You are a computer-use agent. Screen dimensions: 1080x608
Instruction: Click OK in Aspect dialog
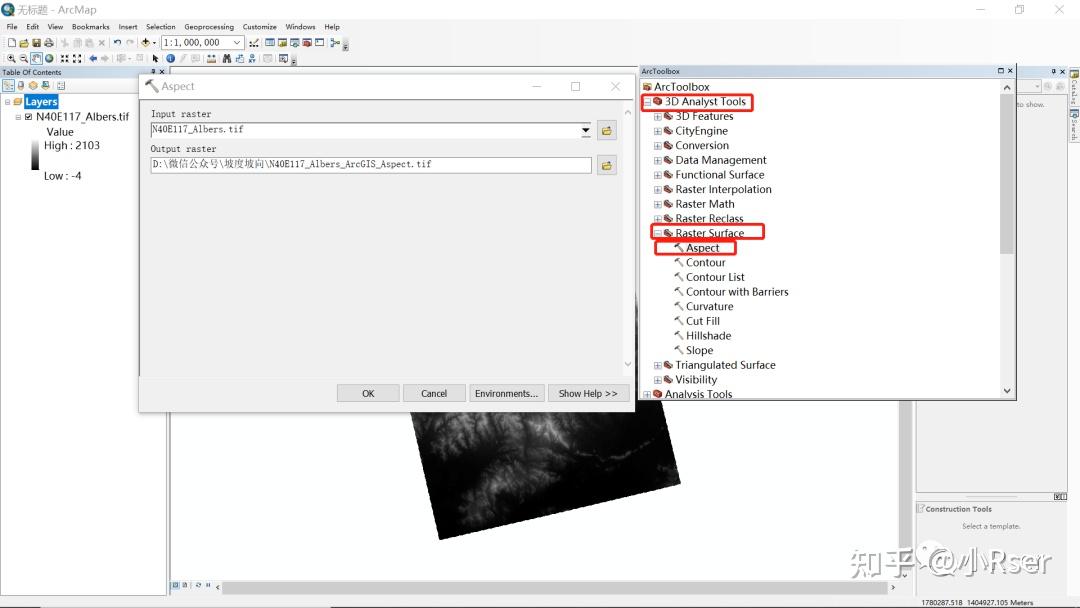coord(368,393)
